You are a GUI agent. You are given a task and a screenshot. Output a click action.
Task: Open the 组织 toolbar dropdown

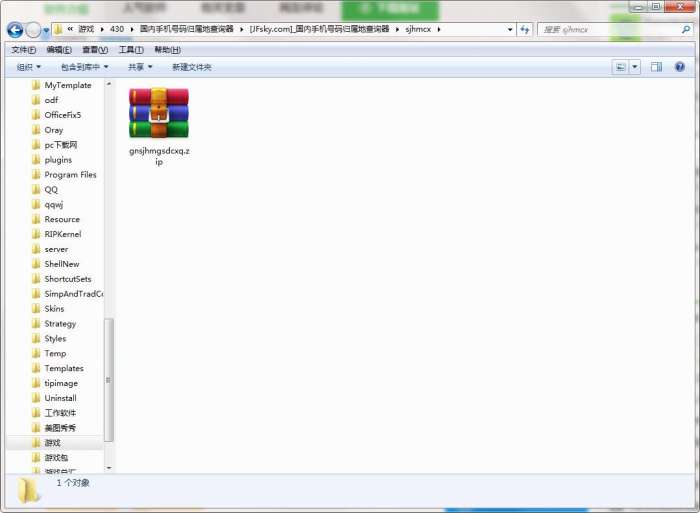pos(29,67)
